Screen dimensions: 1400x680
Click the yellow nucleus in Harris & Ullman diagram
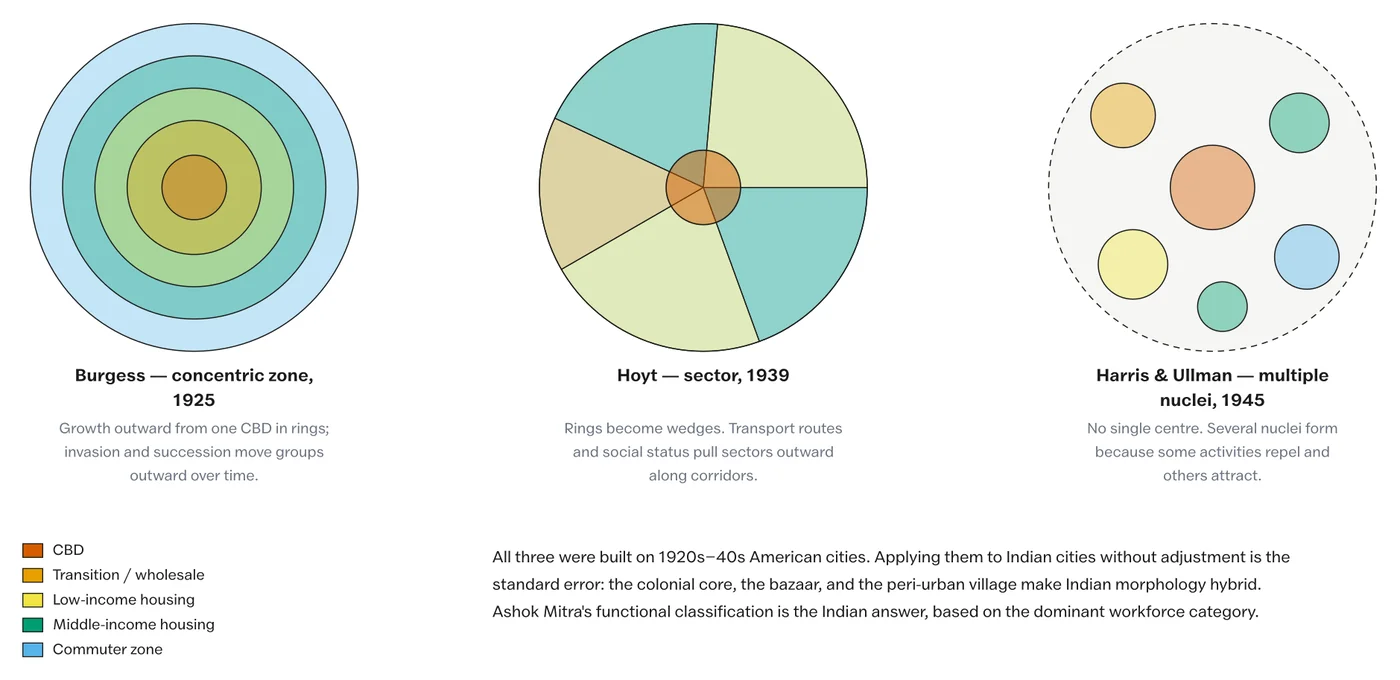tap(1133, 265)
